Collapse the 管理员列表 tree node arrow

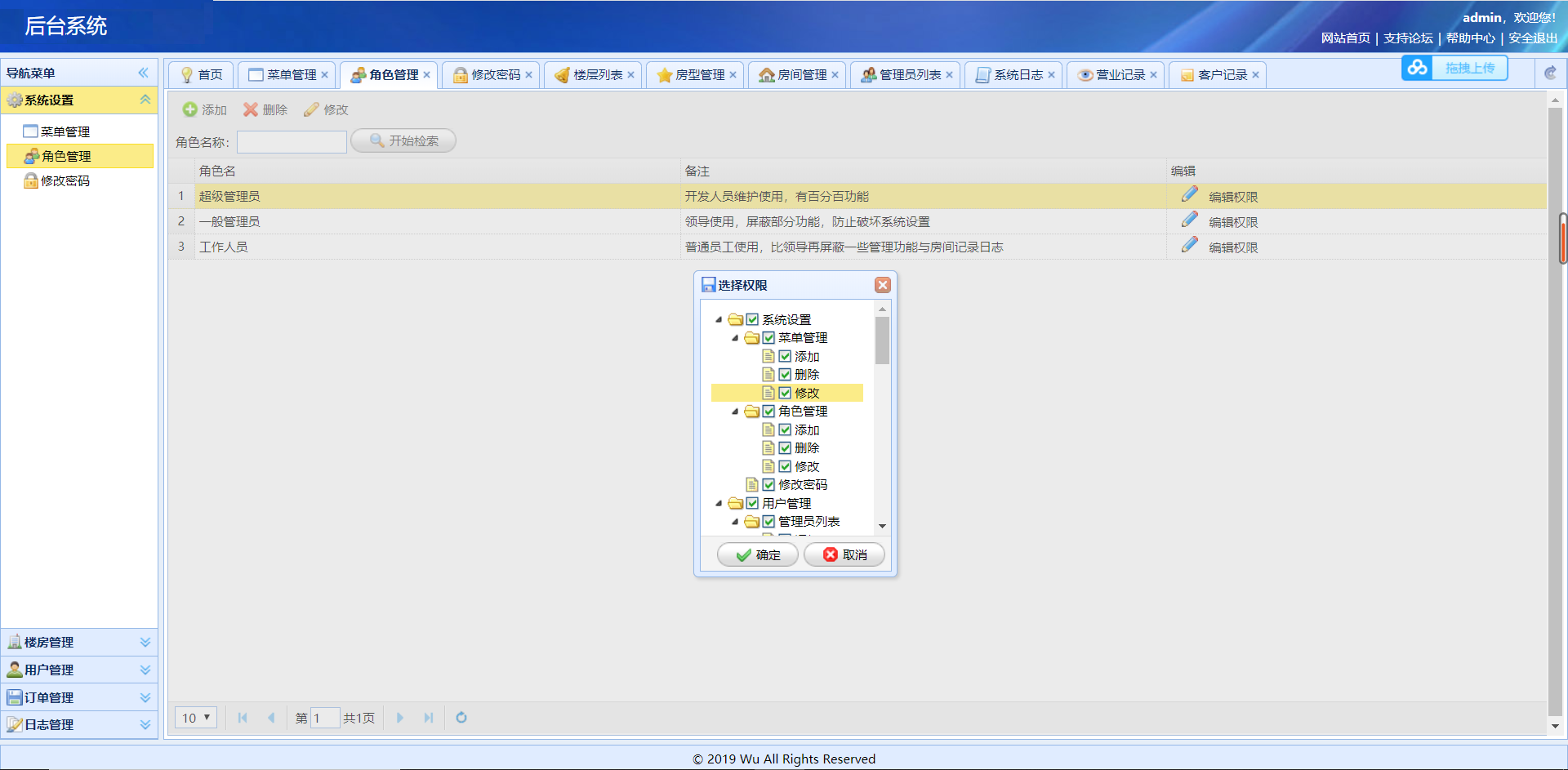click(x=735, y=521)
